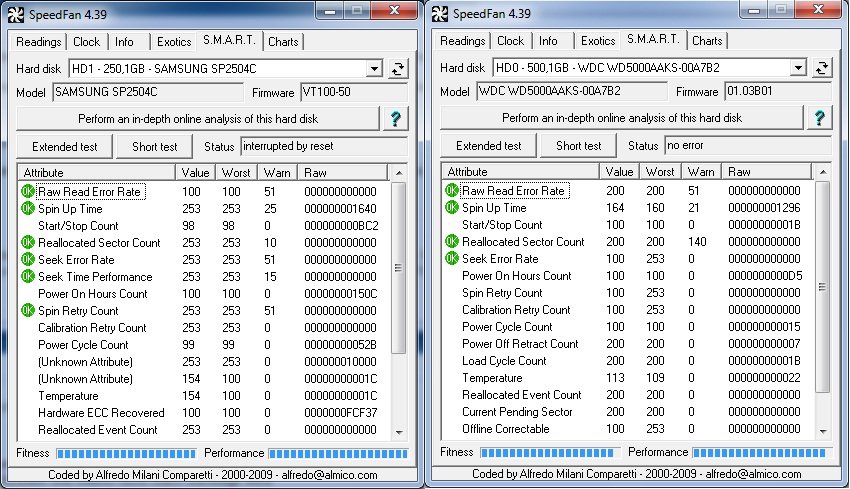The height and width of the screenshot is (489, 850).
Task: Open Exotics tab in right window
Action: [x=598, y=41]
